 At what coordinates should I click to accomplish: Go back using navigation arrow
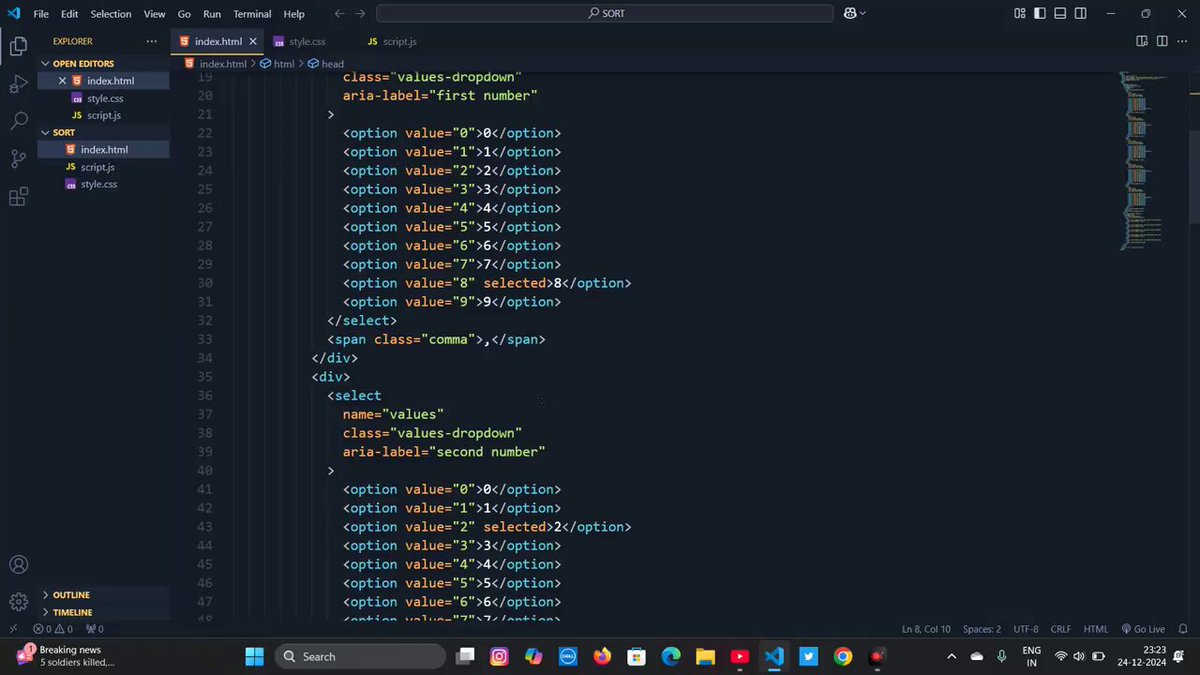point(339,14)
